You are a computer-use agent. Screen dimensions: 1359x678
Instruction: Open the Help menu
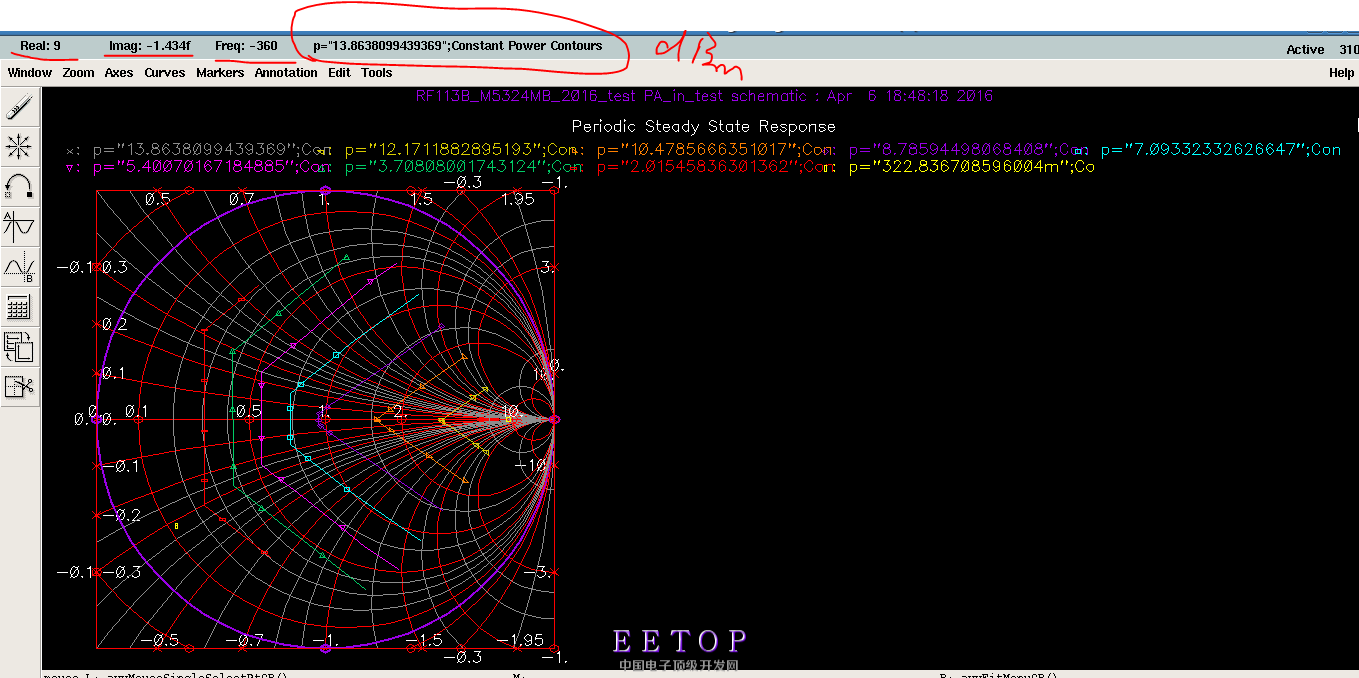click(x=1341, y=73)
